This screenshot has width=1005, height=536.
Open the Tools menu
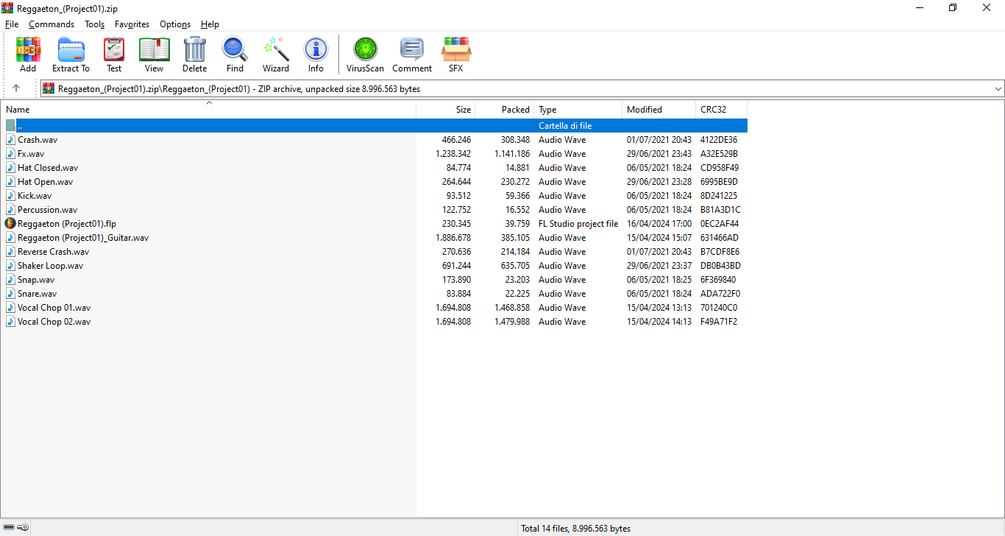pyautogui.click(x=94, y=24)
